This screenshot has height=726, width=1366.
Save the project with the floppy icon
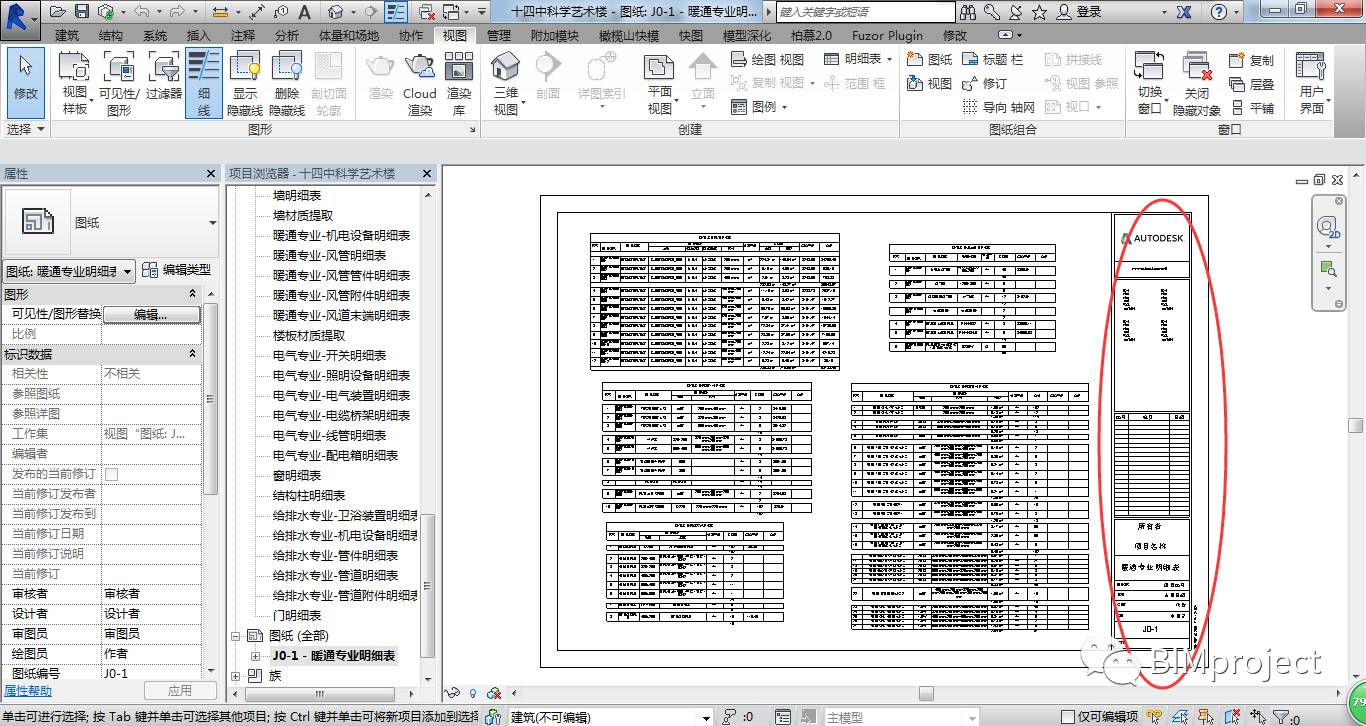83,12
